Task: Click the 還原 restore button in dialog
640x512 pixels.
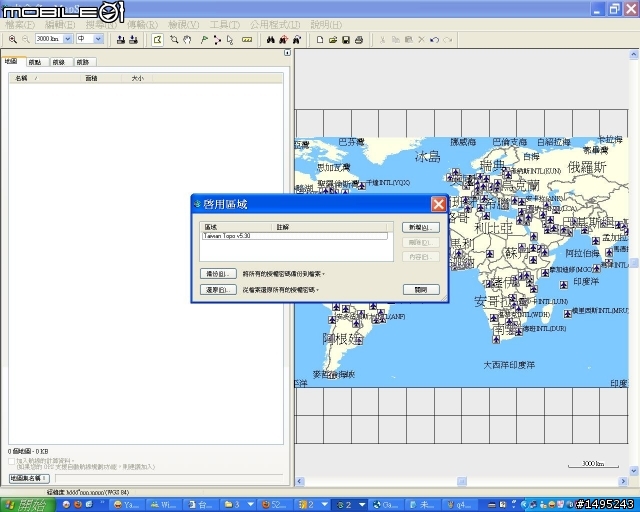Action: 218,289
